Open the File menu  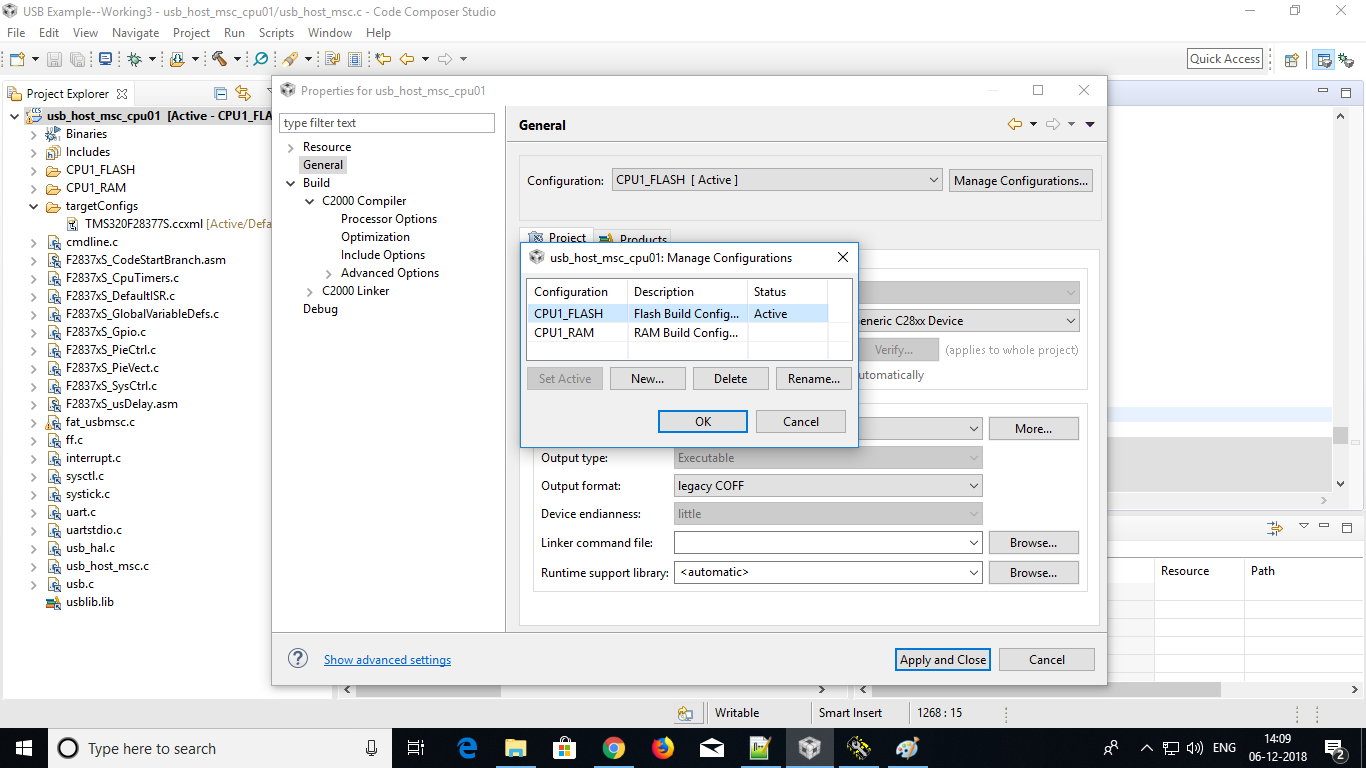pyautogui.click(x=16, y=33)
